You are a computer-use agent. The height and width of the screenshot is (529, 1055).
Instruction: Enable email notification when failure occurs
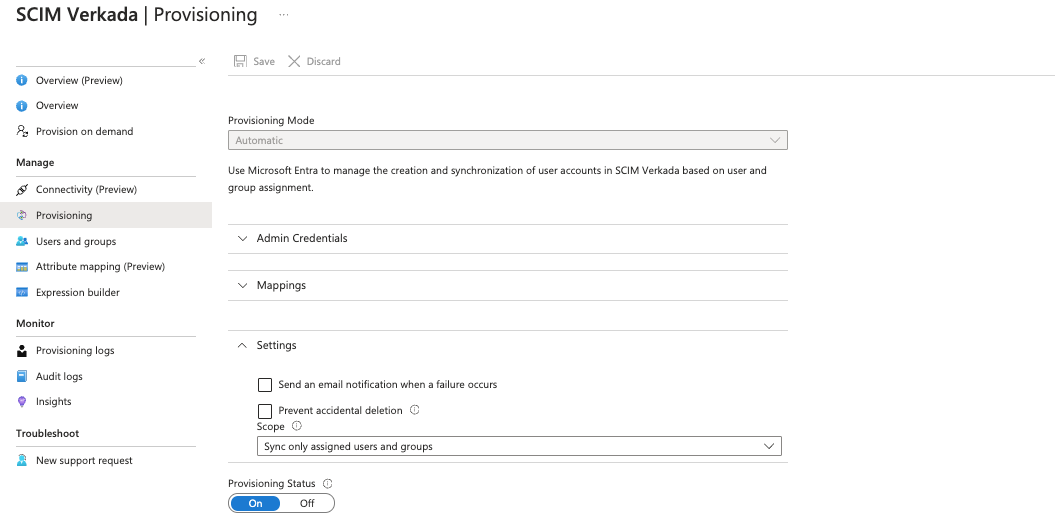point(265,385)
